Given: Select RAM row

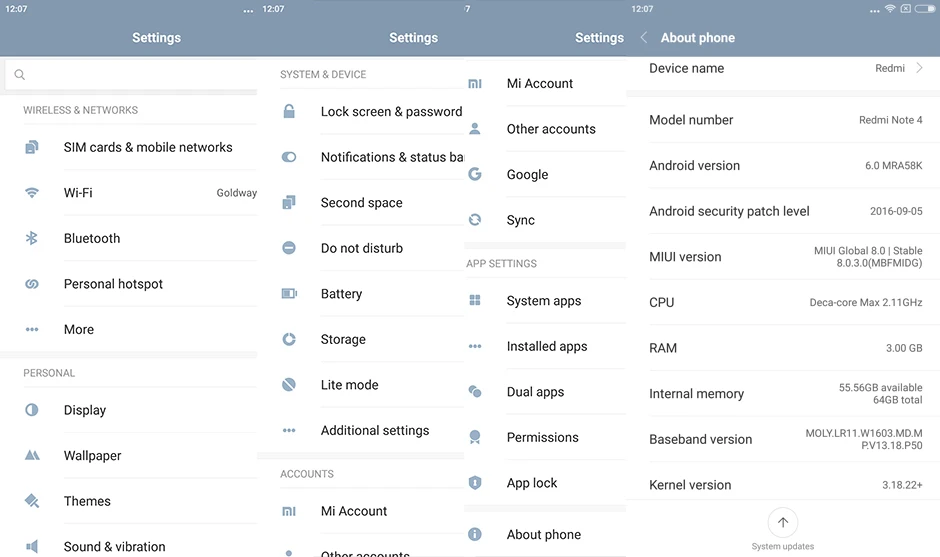Looking at the screenshot, I should tap(783, 348).
